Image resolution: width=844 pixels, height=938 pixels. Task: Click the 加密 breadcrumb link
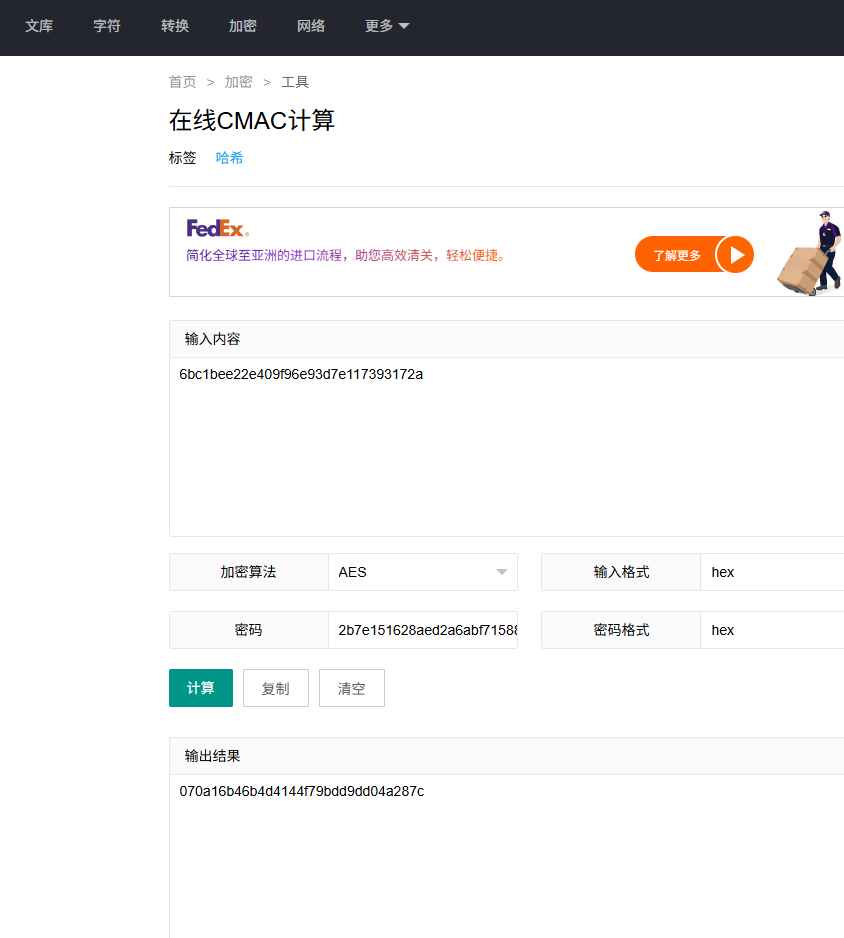pos(238,81)
